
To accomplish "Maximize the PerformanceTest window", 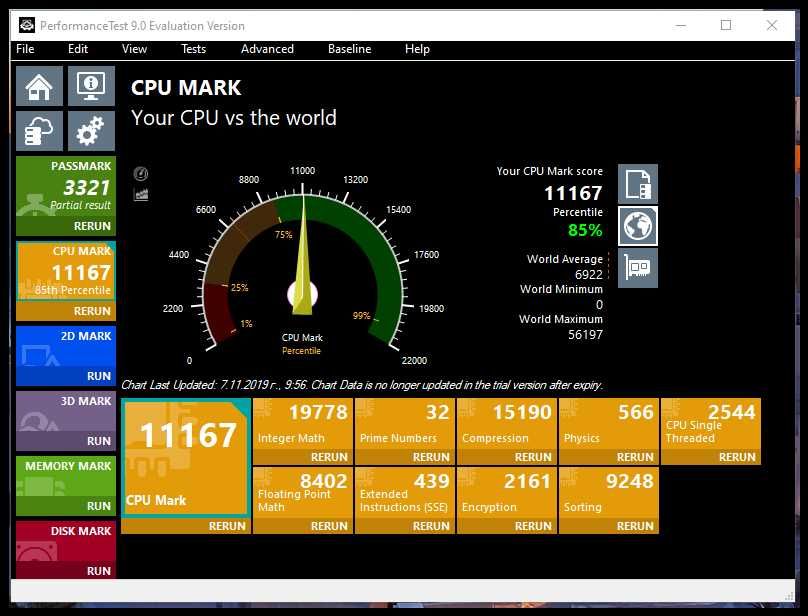I will [x=726, y=25].
